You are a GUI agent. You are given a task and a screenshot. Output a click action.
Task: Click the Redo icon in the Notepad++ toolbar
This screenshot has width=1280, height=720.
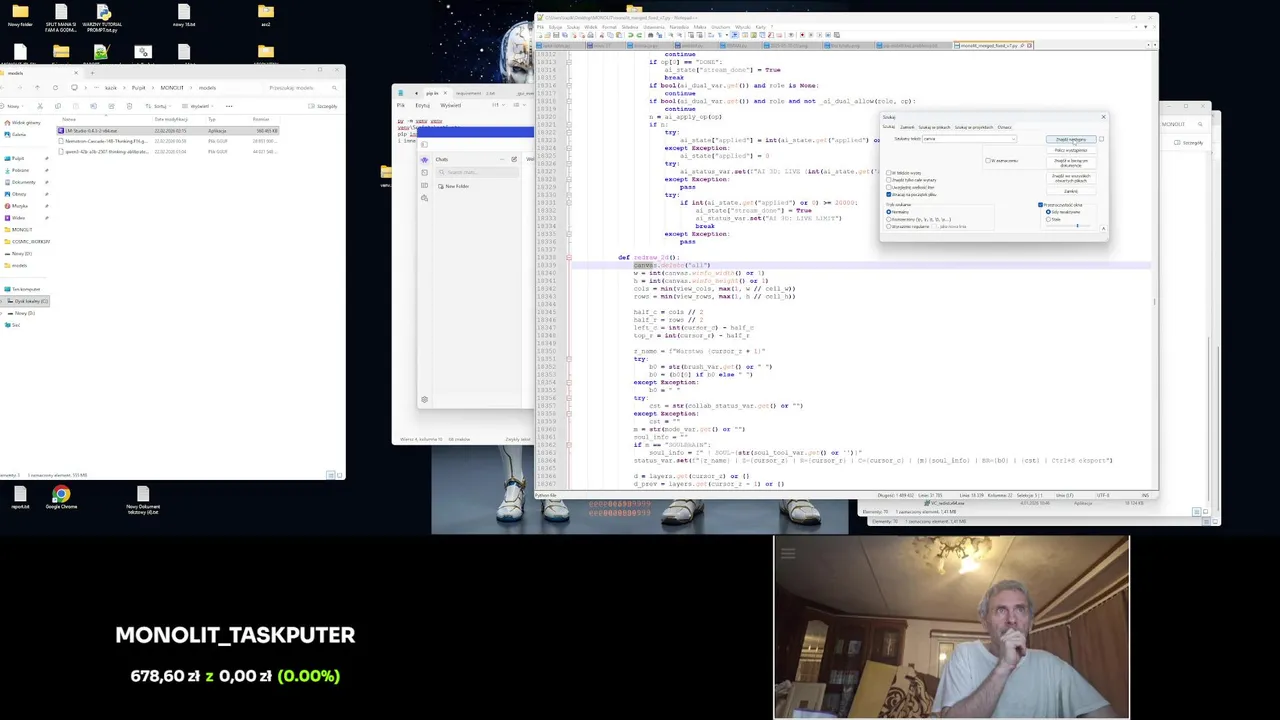639,35
